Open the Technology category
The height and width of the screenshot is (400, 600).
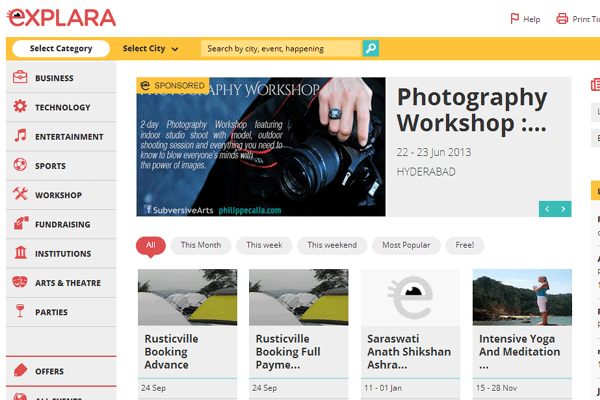[61, 107]
